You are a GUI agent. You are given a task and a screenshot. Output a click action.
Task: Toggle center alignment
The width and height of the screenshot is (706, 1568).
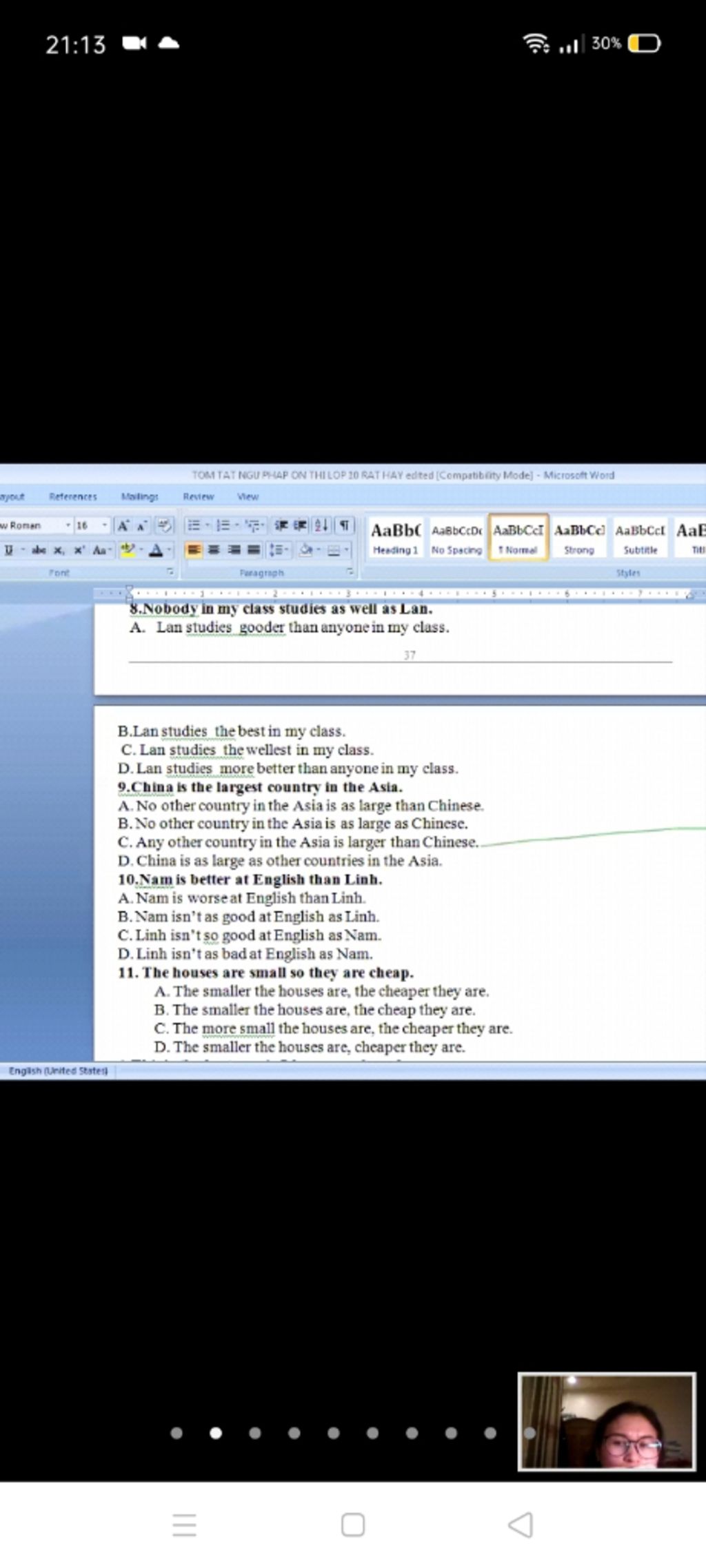214,550
